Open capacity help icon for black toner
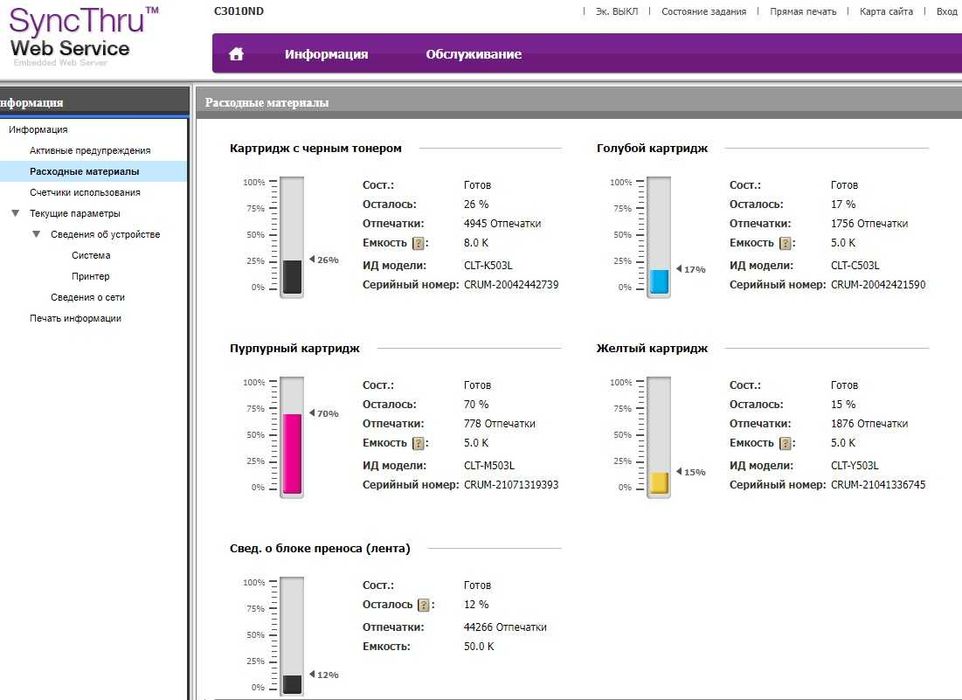 (418, 244)
